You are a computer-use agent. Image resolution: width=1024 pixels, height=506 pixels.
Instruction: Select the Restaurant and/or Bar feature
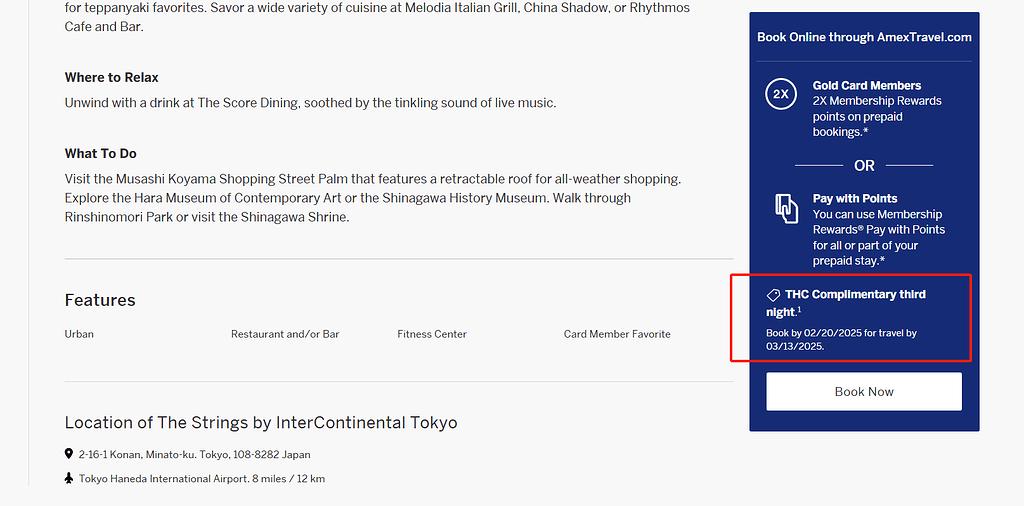coord(285,334)
